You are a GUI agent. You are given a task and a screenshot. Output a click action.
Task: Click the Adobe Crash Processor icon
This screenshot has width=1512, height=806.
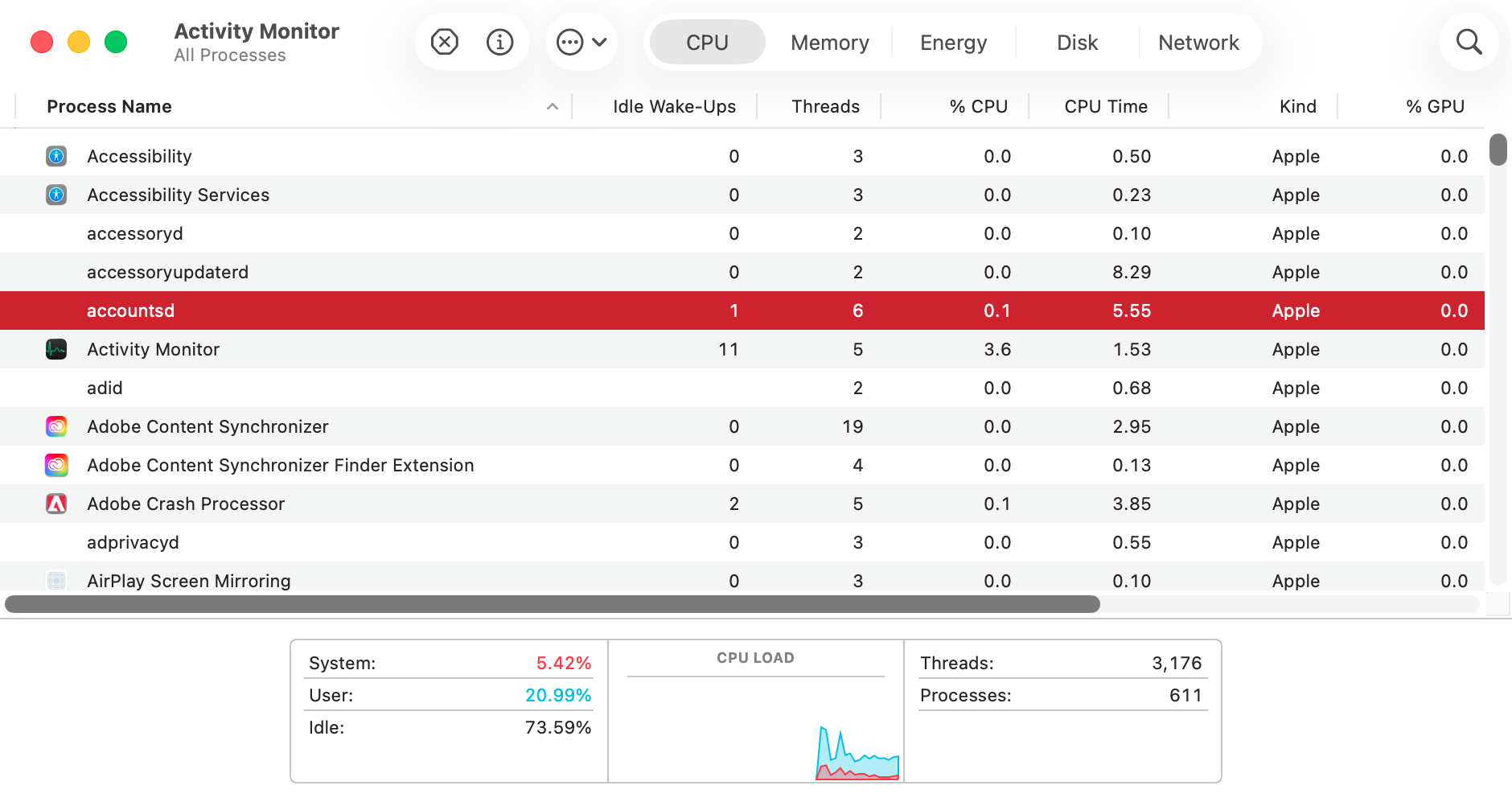56,504
